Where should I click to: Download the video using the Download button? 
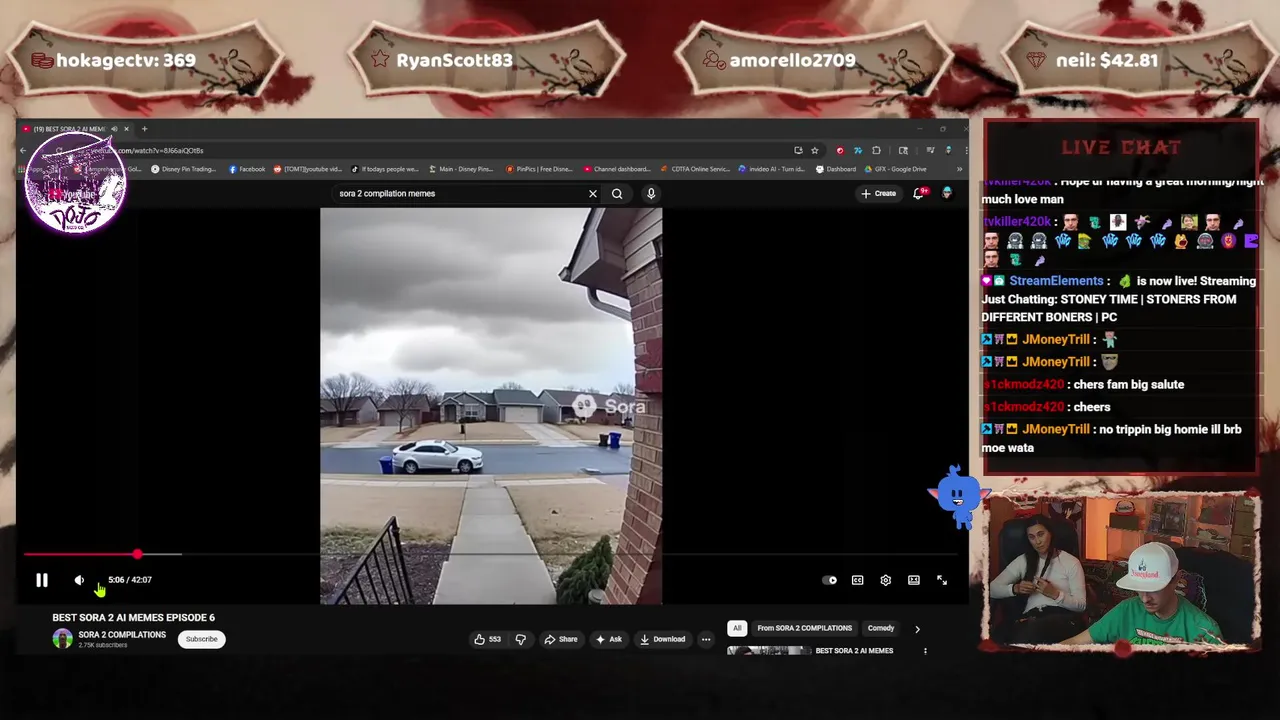pyautogui.click(x=662, y=639)
